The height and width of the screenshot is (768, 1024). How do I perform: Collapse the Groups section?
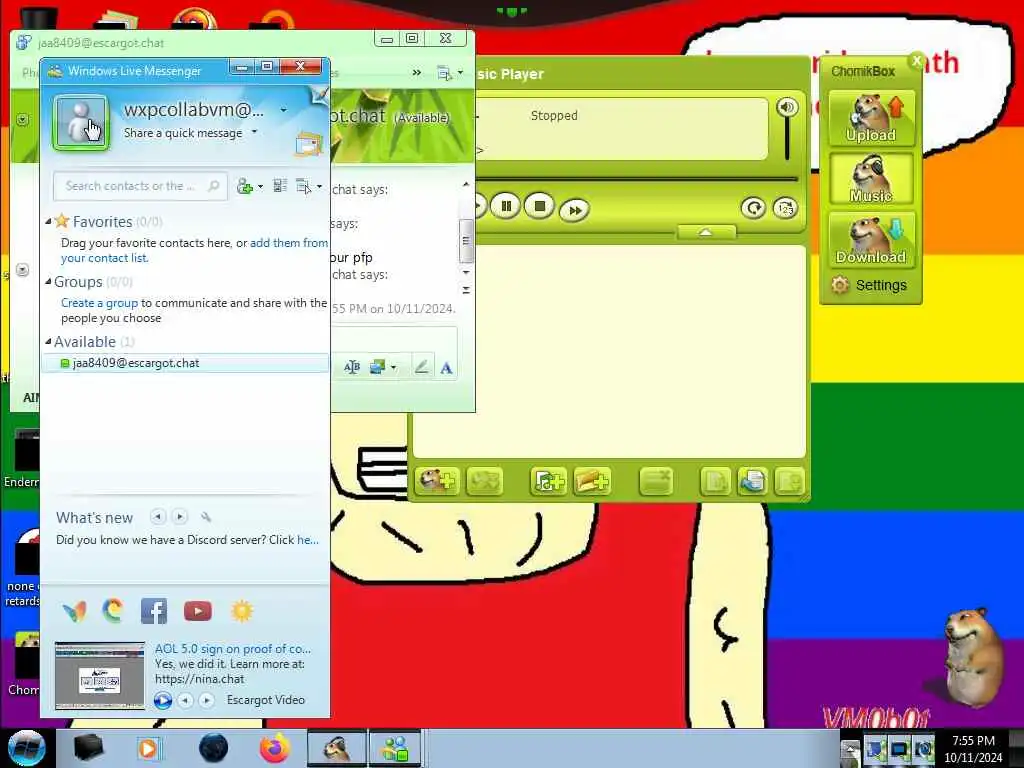48,281
